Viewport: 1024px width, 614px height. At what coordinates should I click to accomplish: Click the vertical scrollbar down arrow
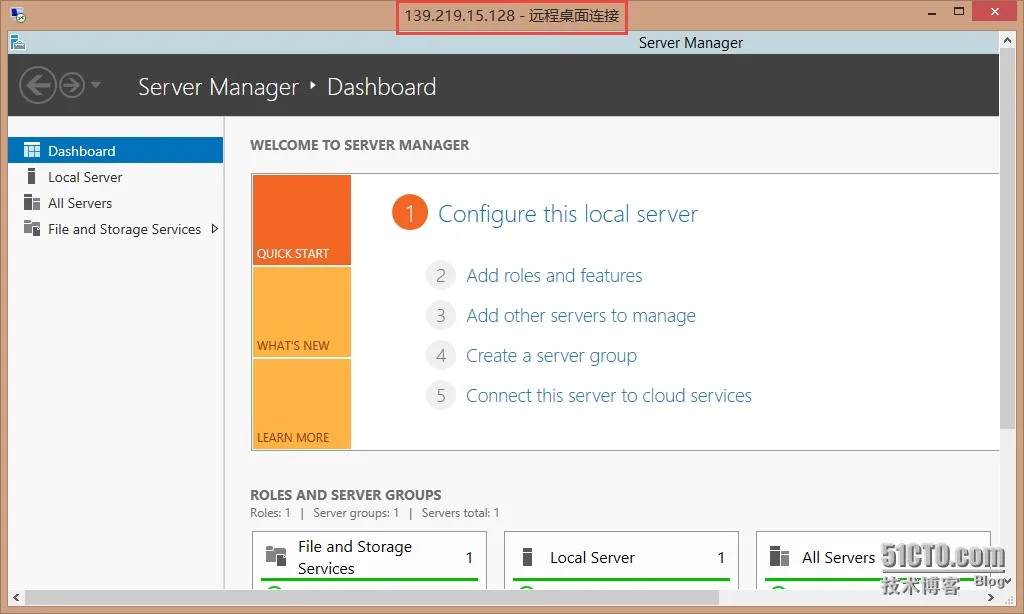coord(1008,579)
